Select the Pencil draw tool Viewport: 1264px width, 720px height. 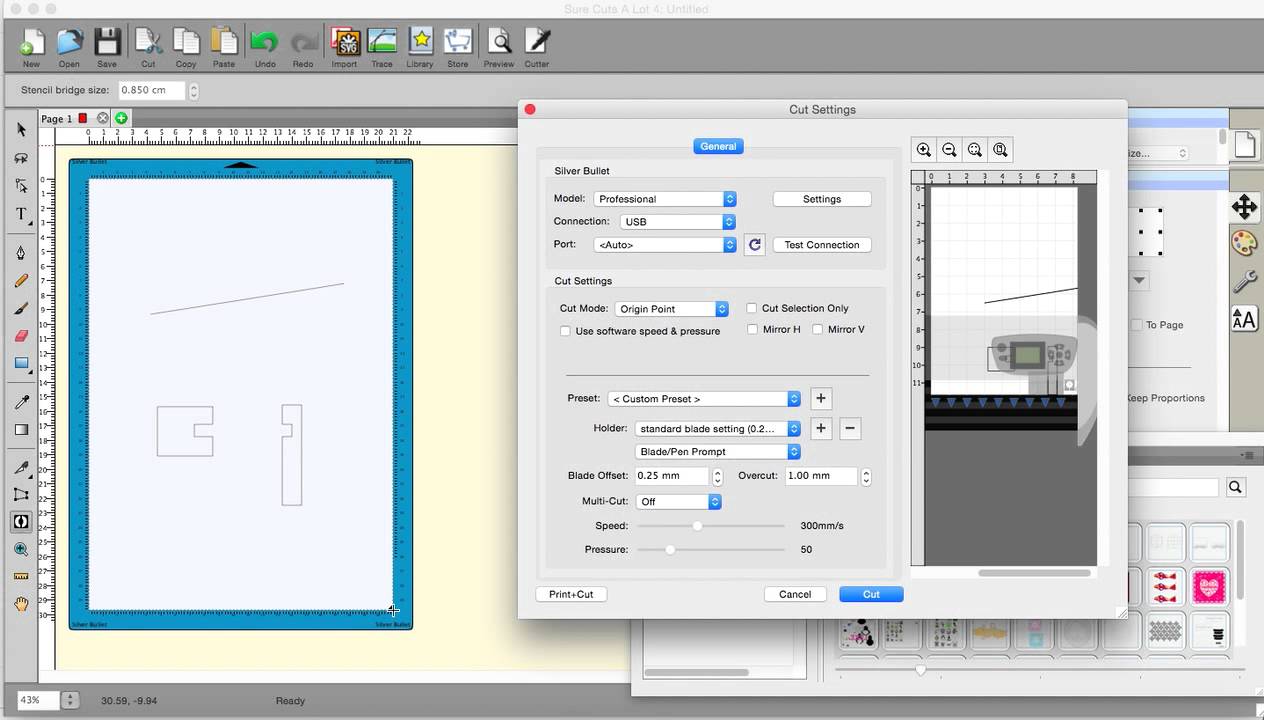[x=21, y=282]
